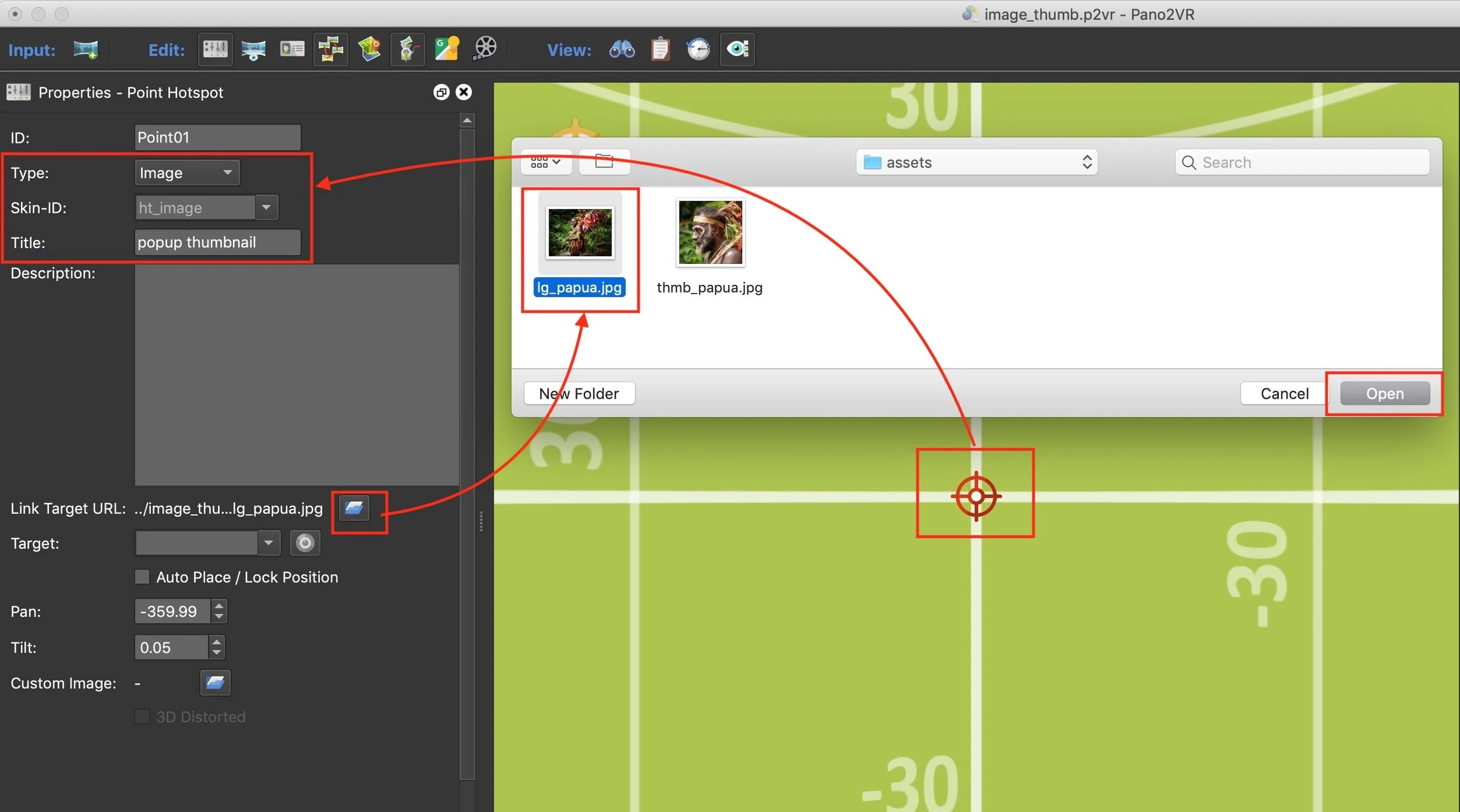Click the Google Street View toolbar icon
Screen dimensions: 1460x812
447,50
